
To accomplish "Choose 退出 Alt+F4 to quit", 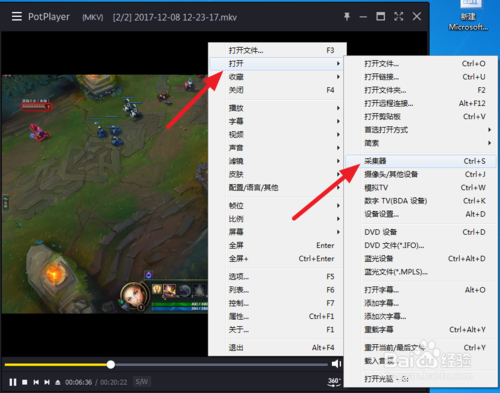I will tap(277, 348).
